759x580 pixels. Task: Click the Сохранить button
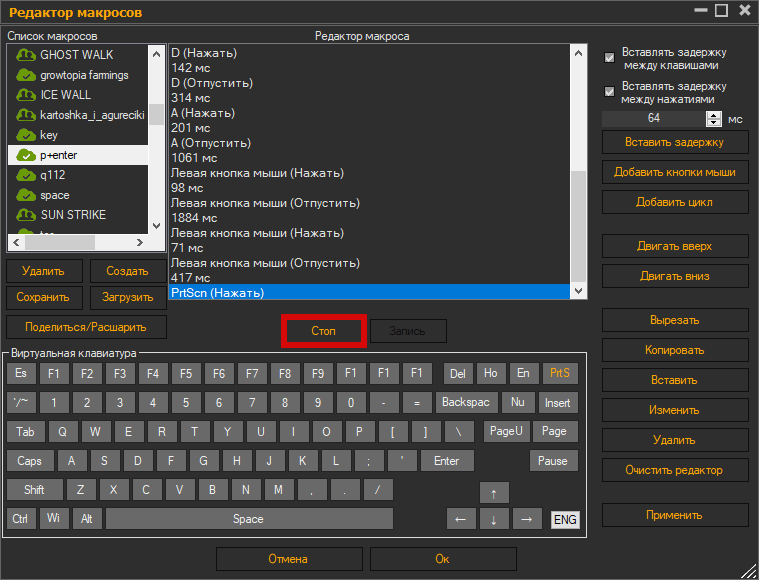tap(44, 297)
